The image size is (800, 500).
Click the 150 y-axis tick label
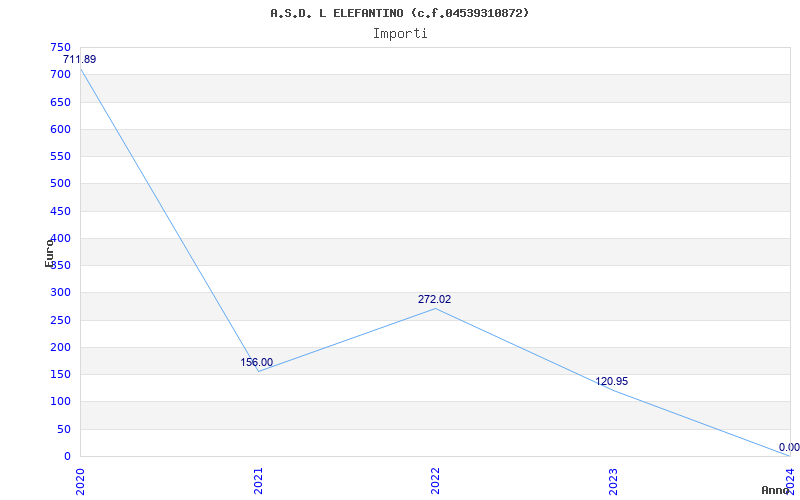(60, 374)
